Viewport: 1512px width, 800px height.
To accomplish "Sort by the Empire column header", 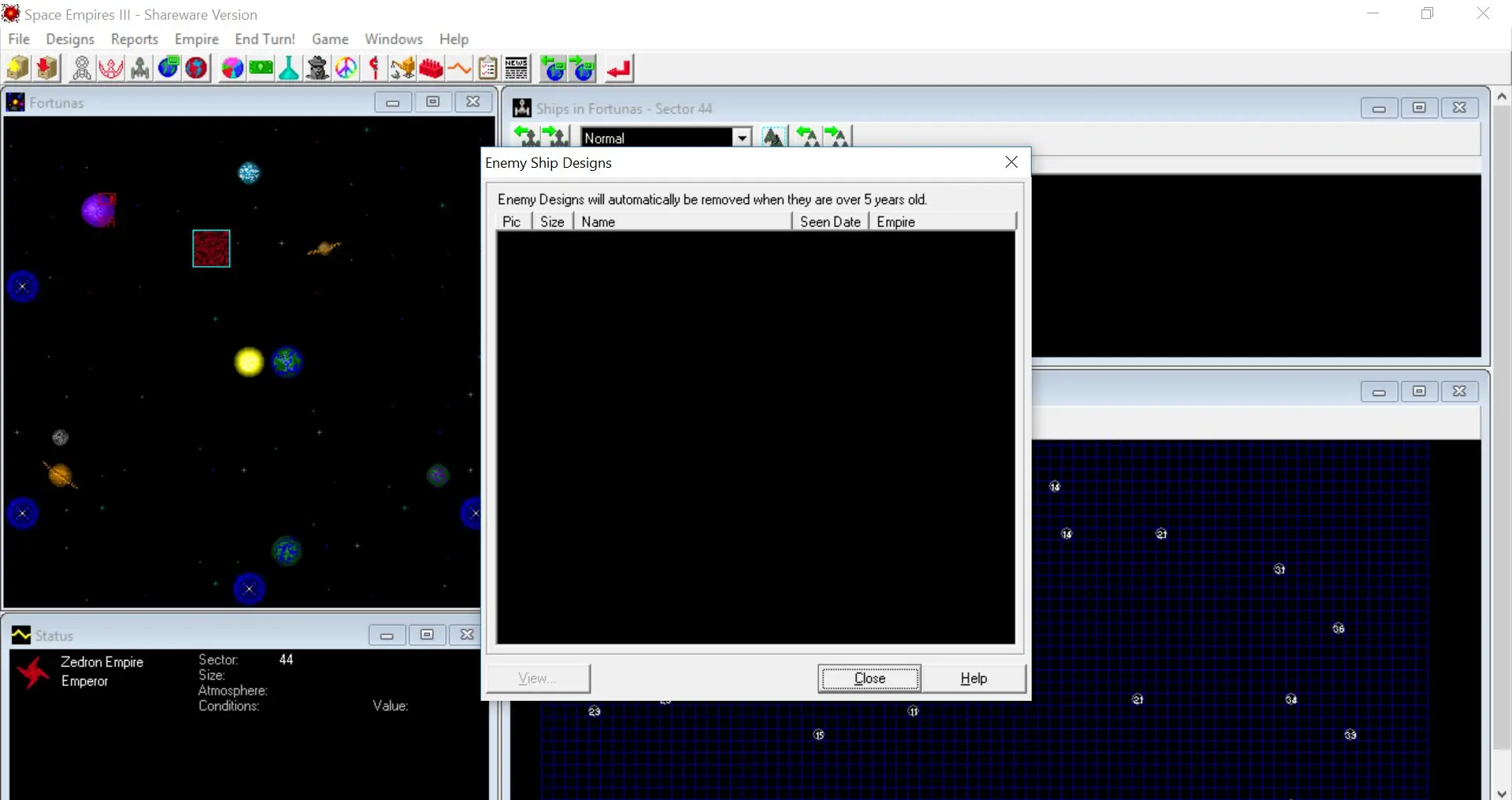I will 943,221.
